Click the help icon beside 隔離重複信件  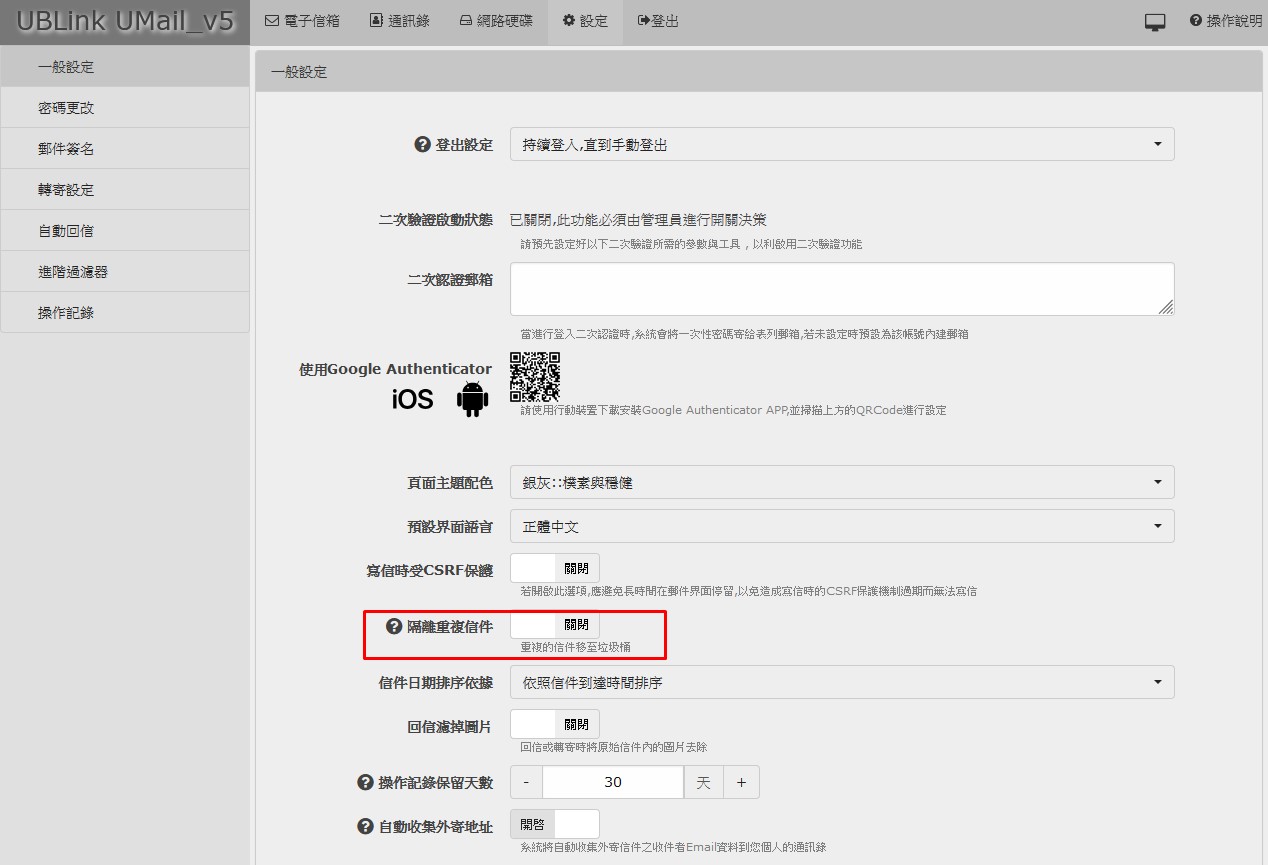point(394,627)
